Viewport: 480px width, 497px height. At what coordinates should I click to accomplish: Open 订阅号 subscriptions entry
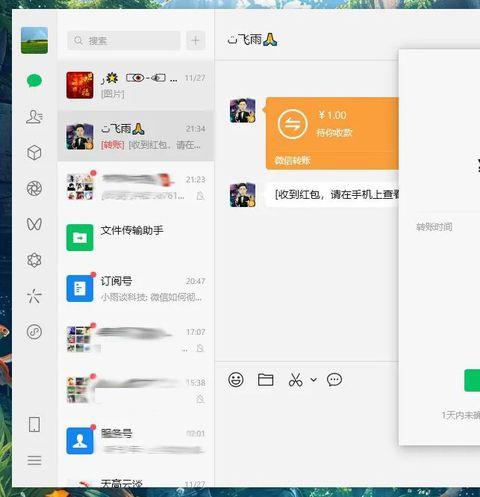[x=136, y=288]
